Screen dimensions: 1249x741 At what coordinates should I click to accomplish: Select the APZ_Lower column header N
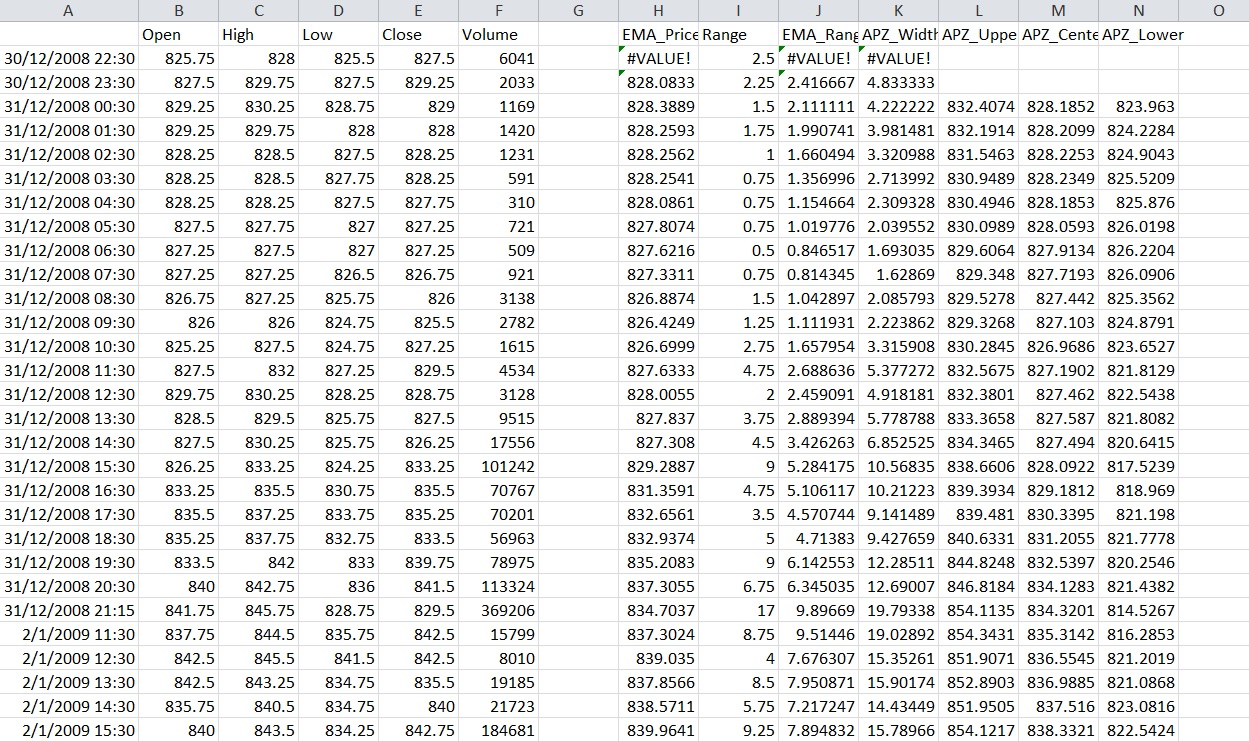pyautogui.click(x=1137, y=10)
